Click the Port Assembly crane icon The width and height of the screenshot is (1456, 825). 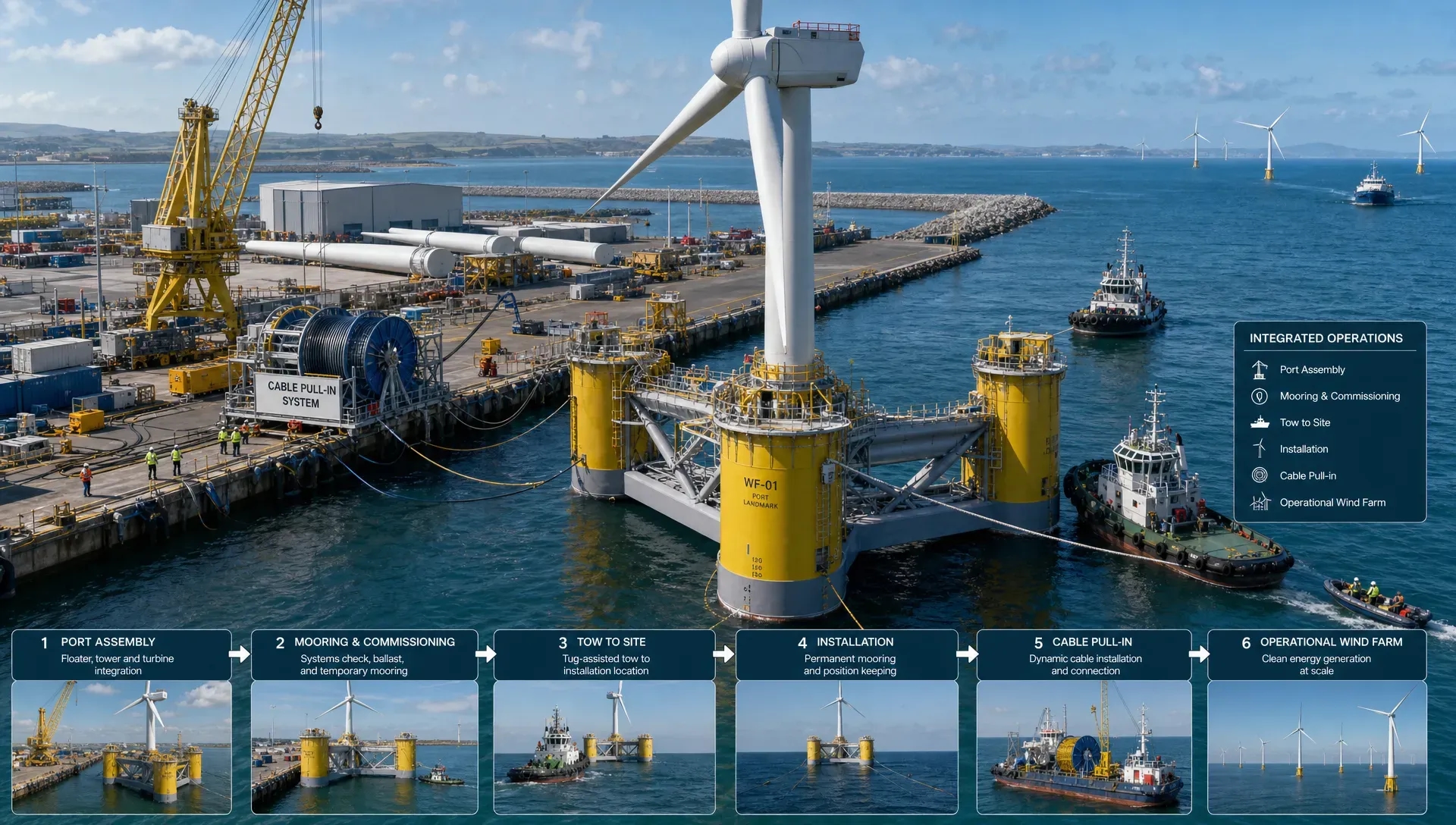coord(1260,369)
